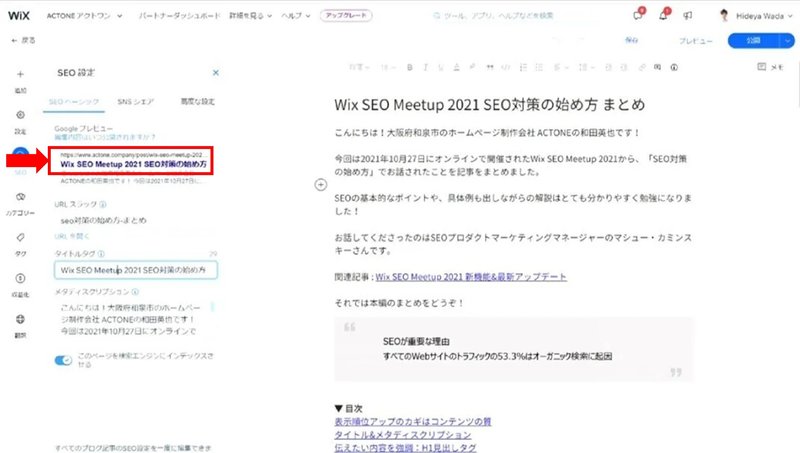Click the 保存 save button
800x453 pixels.
click(632, 40)
